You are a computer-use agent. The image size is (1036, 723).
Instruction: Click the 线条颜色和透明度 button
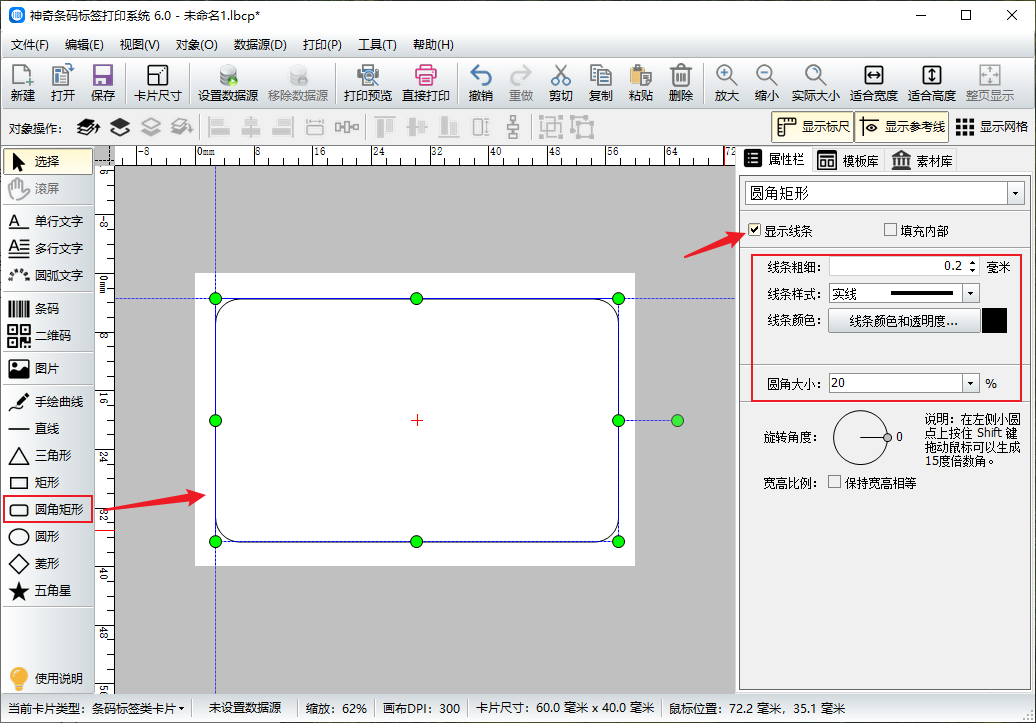pos(903,321)
